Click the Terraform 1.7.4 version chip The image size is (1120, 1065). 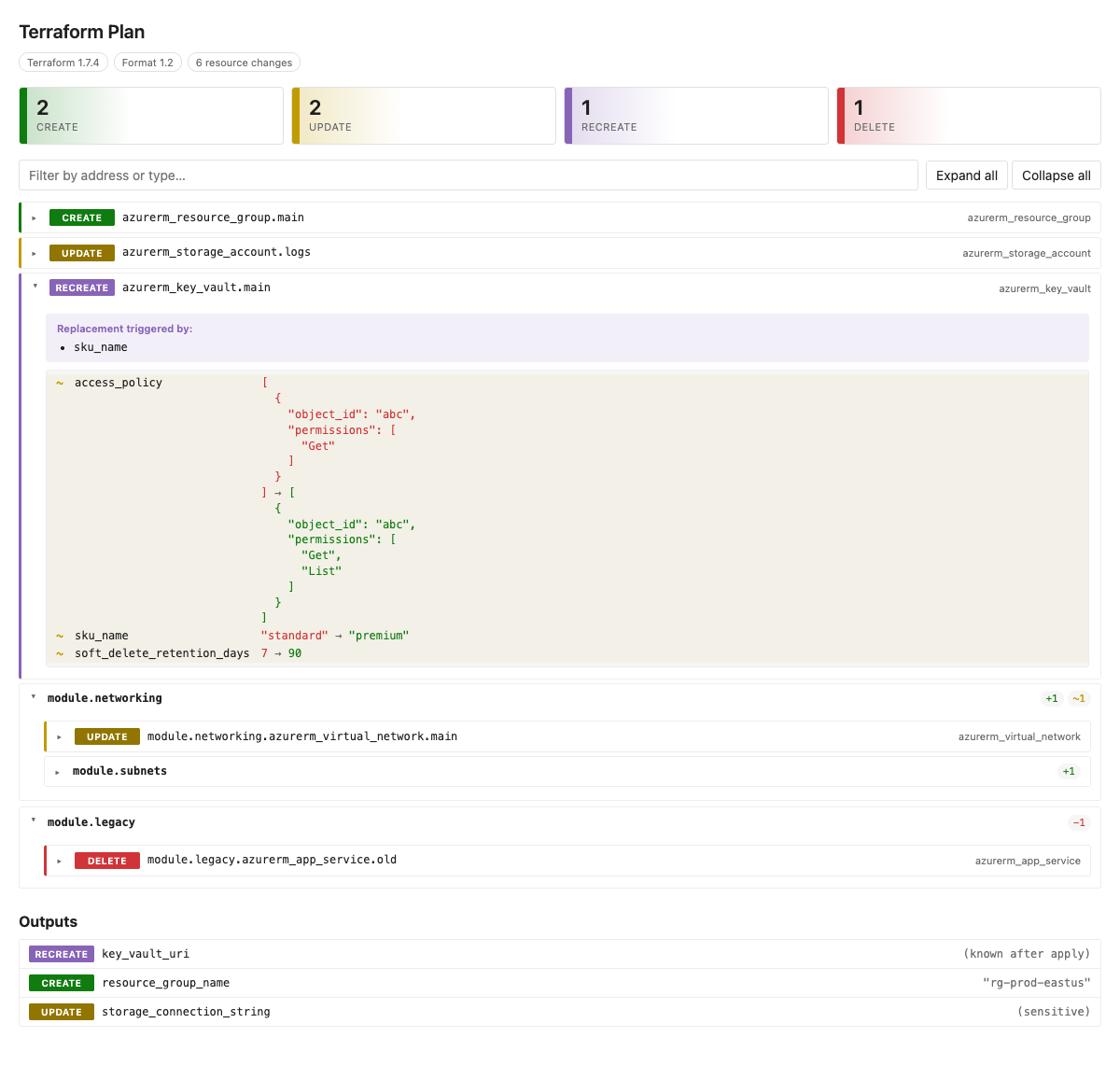(63, 63)
